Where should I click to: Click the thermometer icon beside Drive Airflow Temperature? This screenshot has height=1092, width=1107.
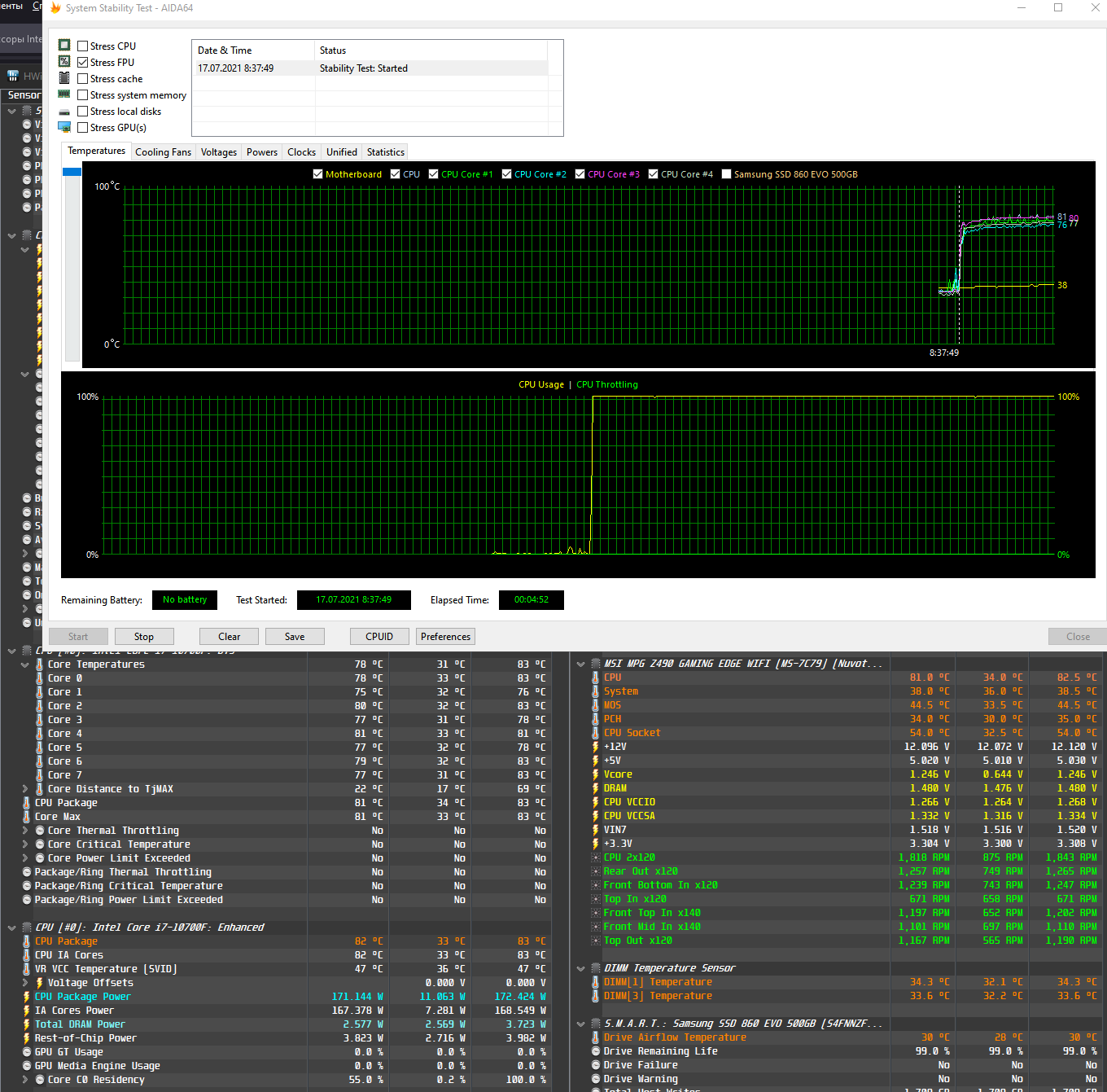[x=596, y=1037]
